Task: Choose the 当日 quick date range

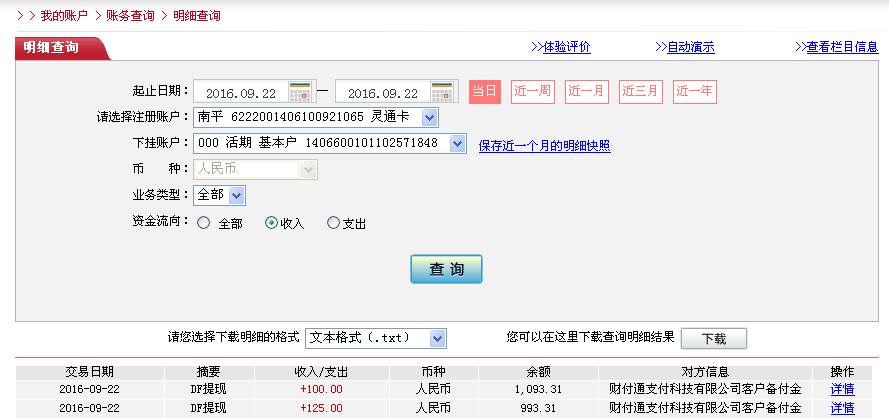Action: pos(484,91)
